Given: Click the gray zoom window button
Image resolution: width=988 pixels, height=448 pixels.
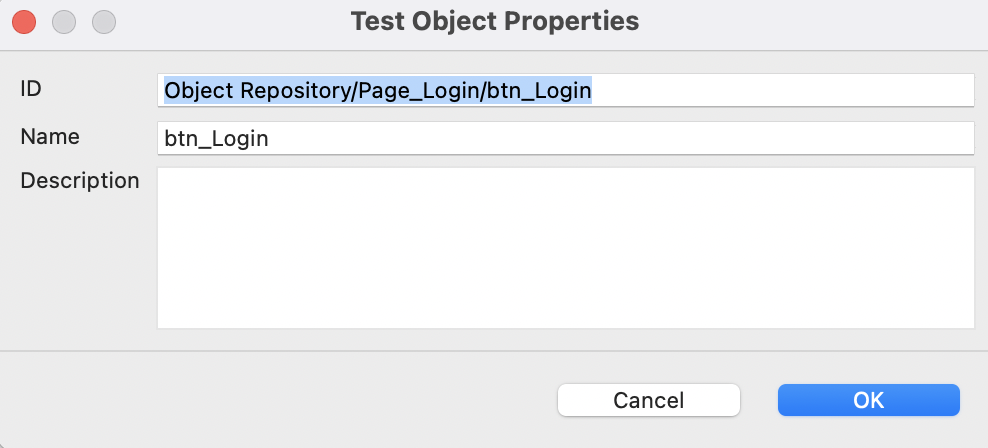Looking at the screenshot, I should [x=103, y=20].
